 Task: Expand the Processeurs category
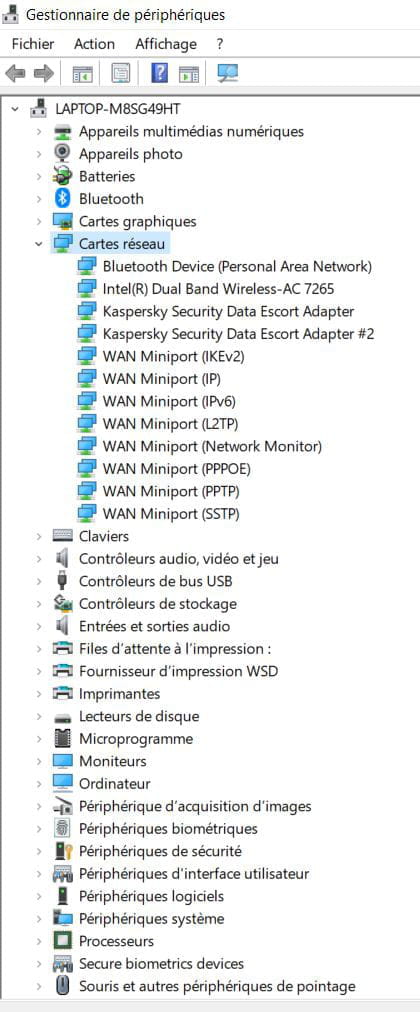pos(39,941)
